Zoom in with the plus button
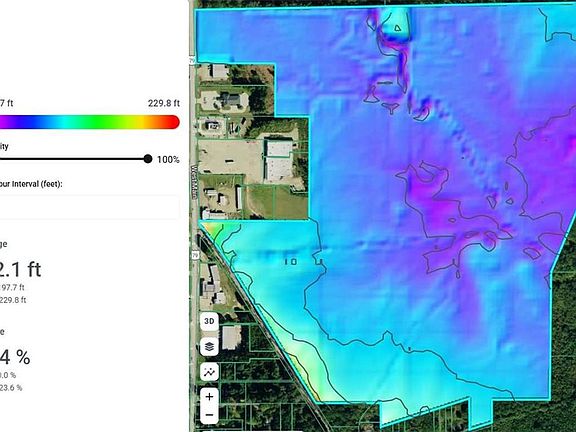 tap(209, 397)
